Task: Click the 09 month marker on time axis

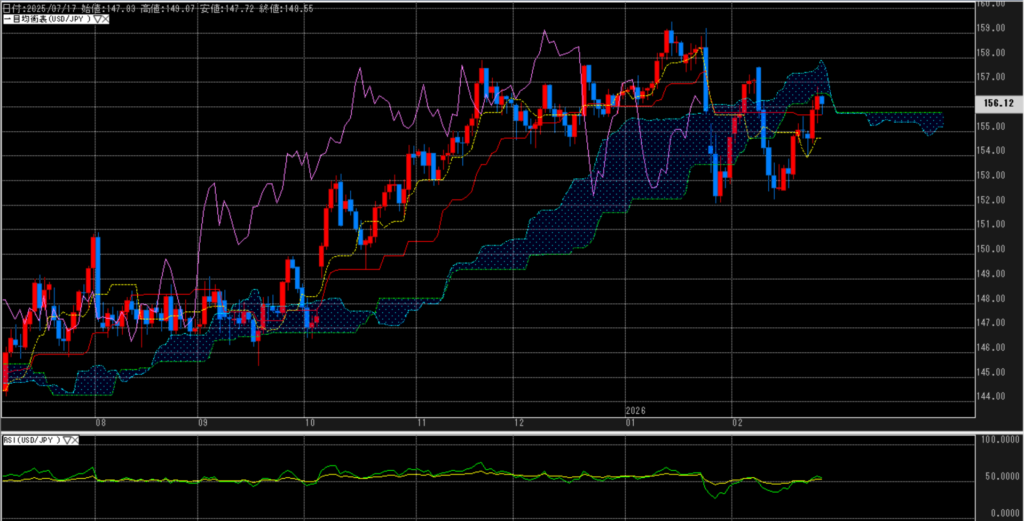Action: [201, 422]
